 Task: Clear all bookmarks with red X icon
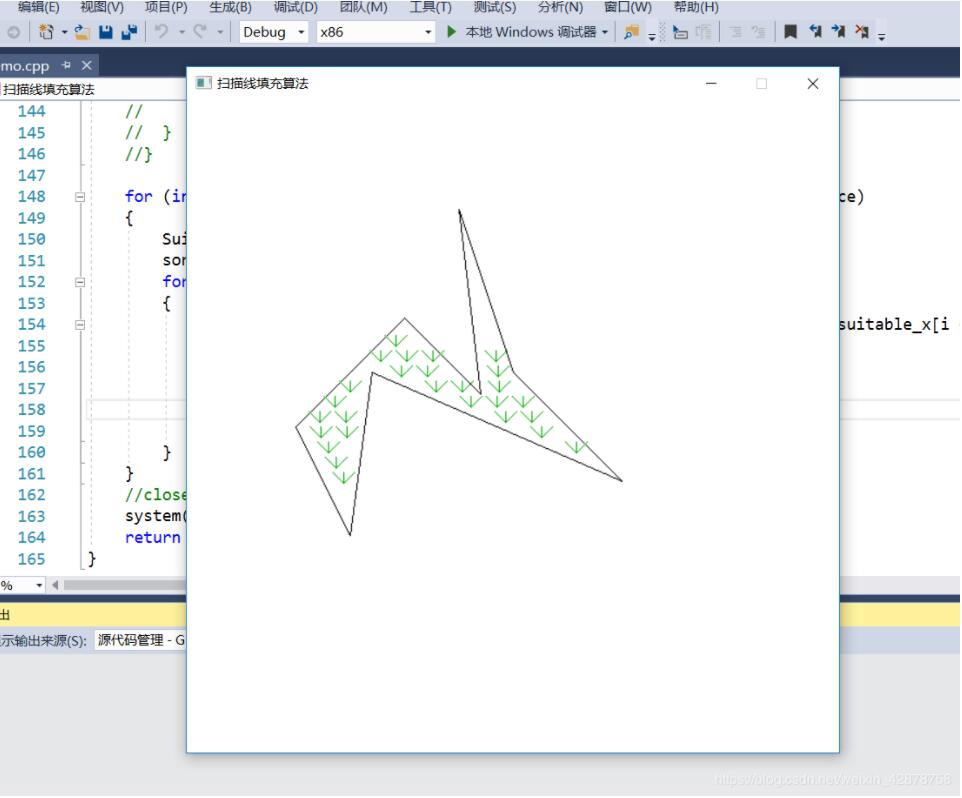click(x=861, y=32)
